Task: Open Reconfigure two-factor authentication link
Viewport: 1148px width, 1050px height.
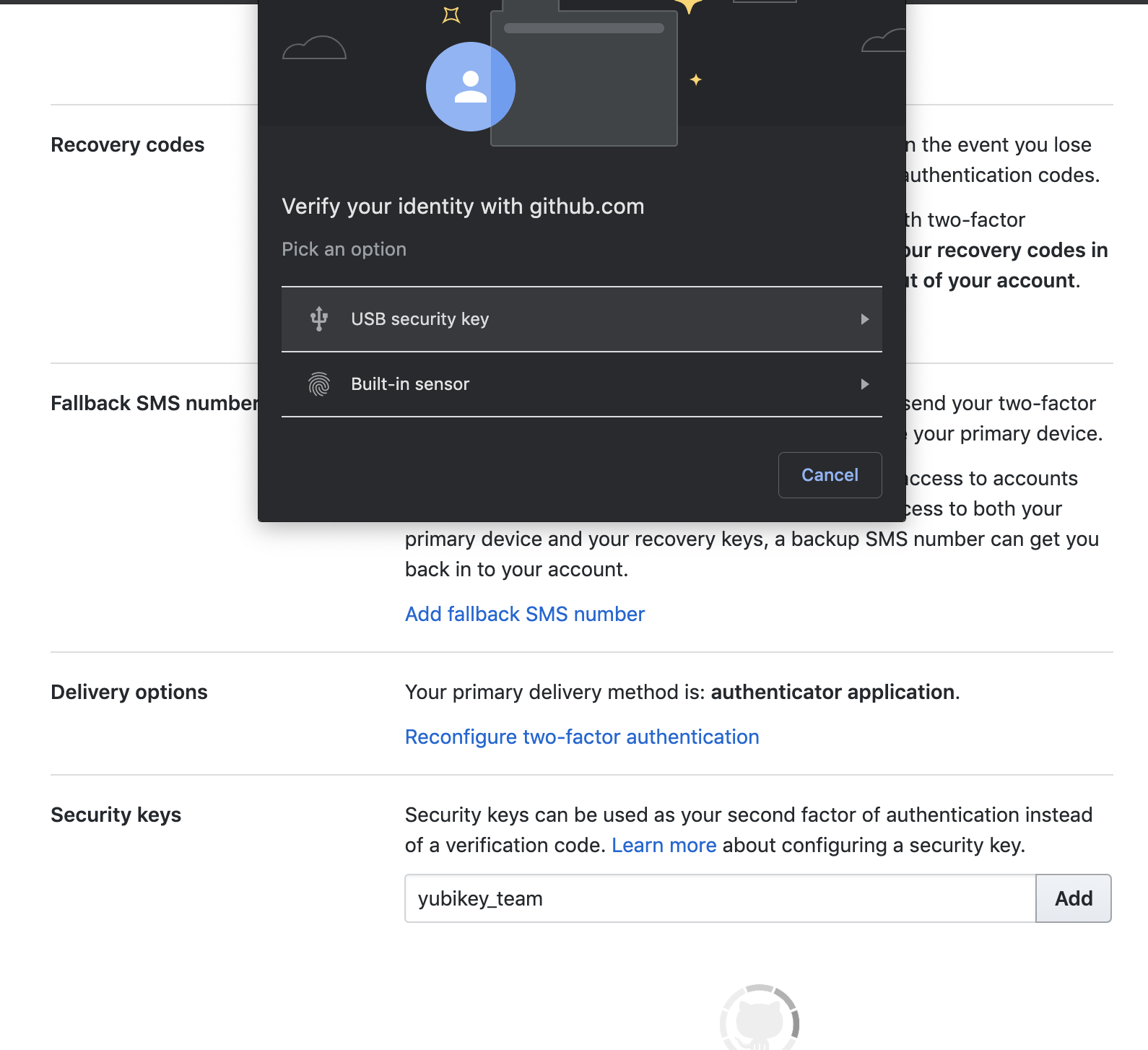Action: pos(582,737)
